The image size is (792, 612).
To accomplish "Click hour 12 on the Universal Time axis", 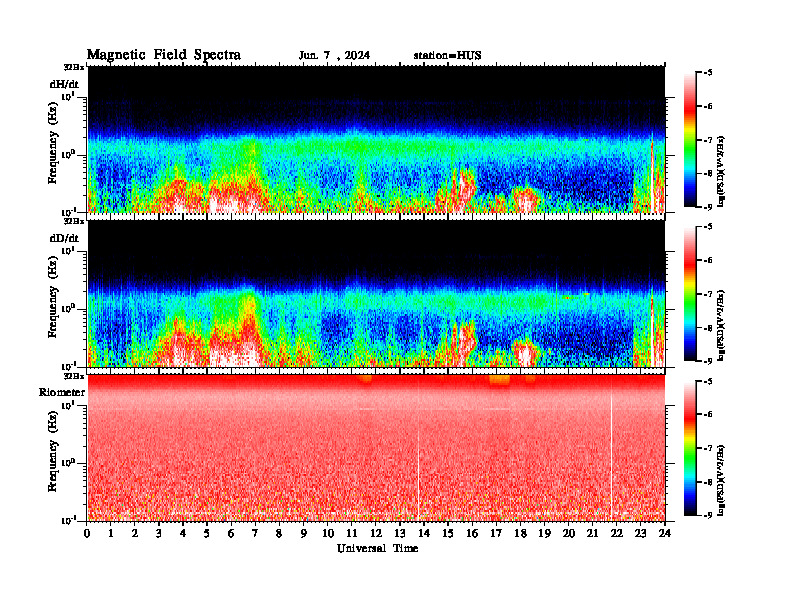I will (x=376, y=534).
